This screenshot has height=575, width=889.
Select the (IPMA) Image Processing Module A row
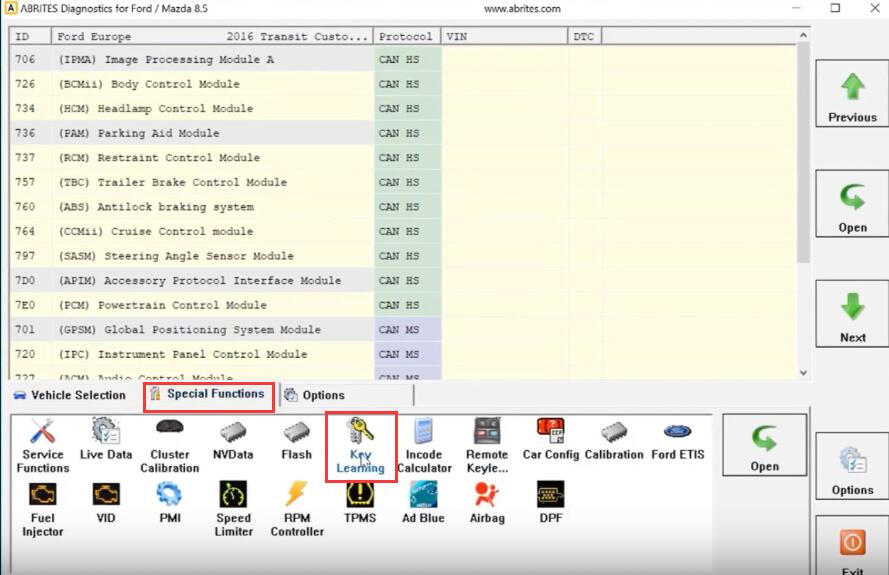(x=403, y=59)
